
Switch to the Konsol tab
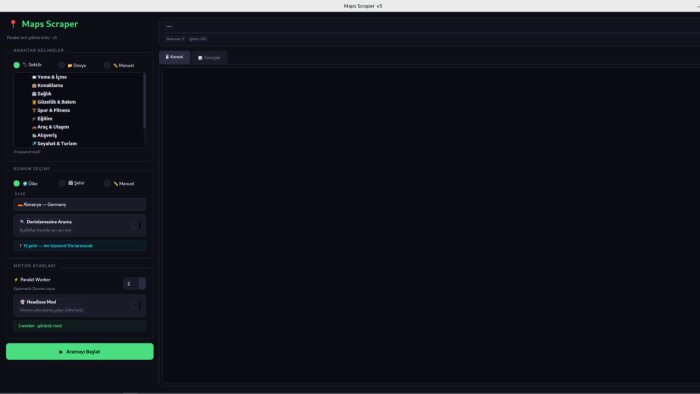[x=175, y=57]
